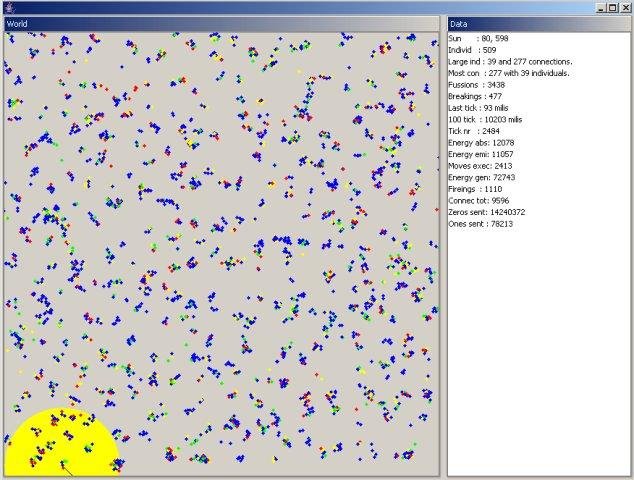Close the simulation window
Image resolution: width=634 pixels, height=480 pixels.
625,8
